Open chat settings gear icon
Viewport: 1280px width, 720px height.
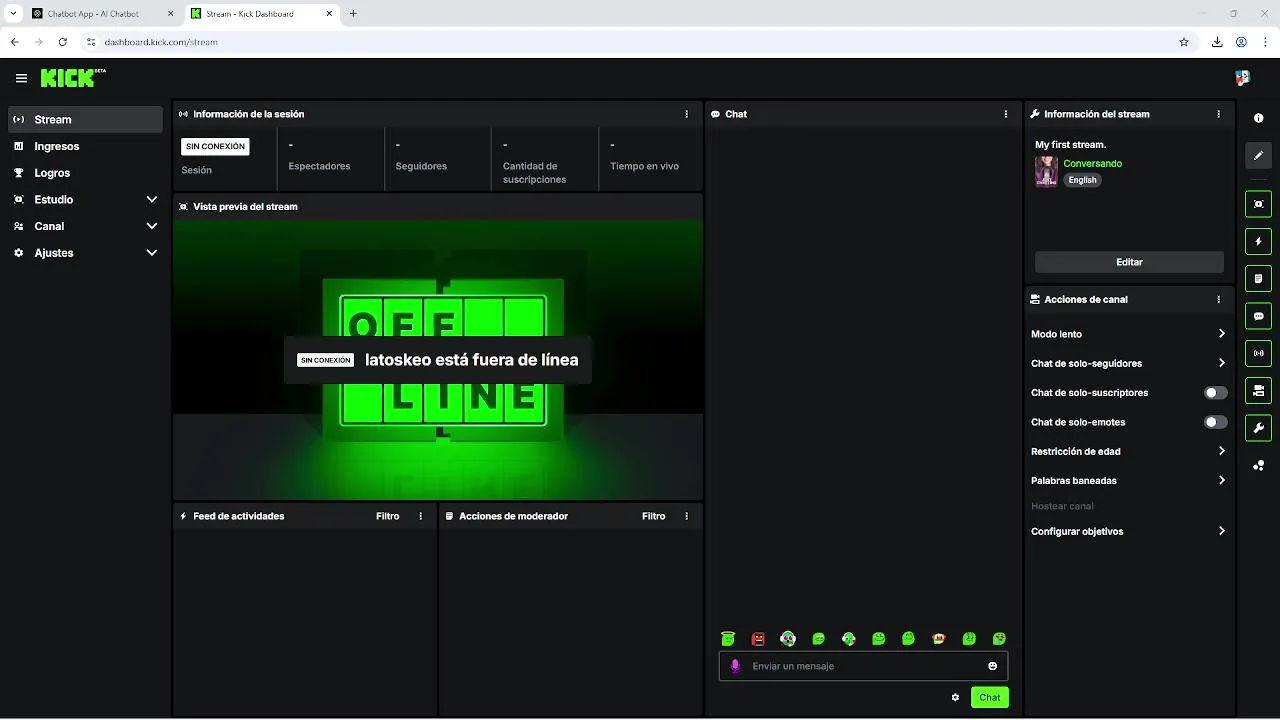click(955, 697)
